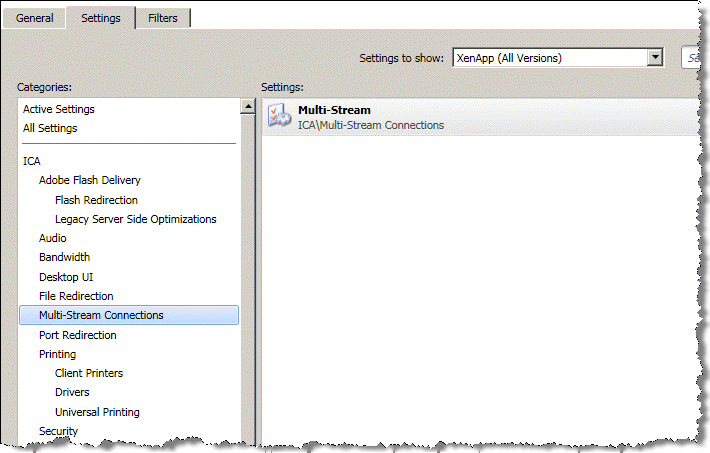Image resolution: width=710 pixels, height=453 pixels.
Task: Click the categories list scrollbar track
Action: [248, 279]
